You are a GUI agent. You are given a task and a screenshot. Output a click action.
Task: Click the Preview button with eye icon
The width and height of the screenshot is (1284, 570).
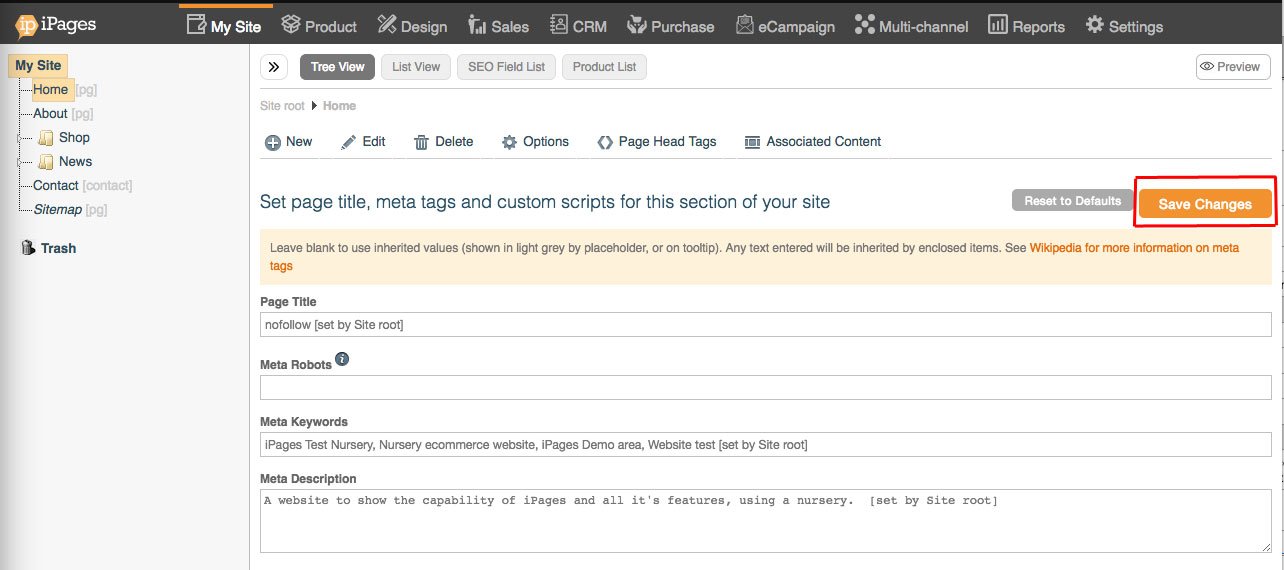(x=1232, y=67)
